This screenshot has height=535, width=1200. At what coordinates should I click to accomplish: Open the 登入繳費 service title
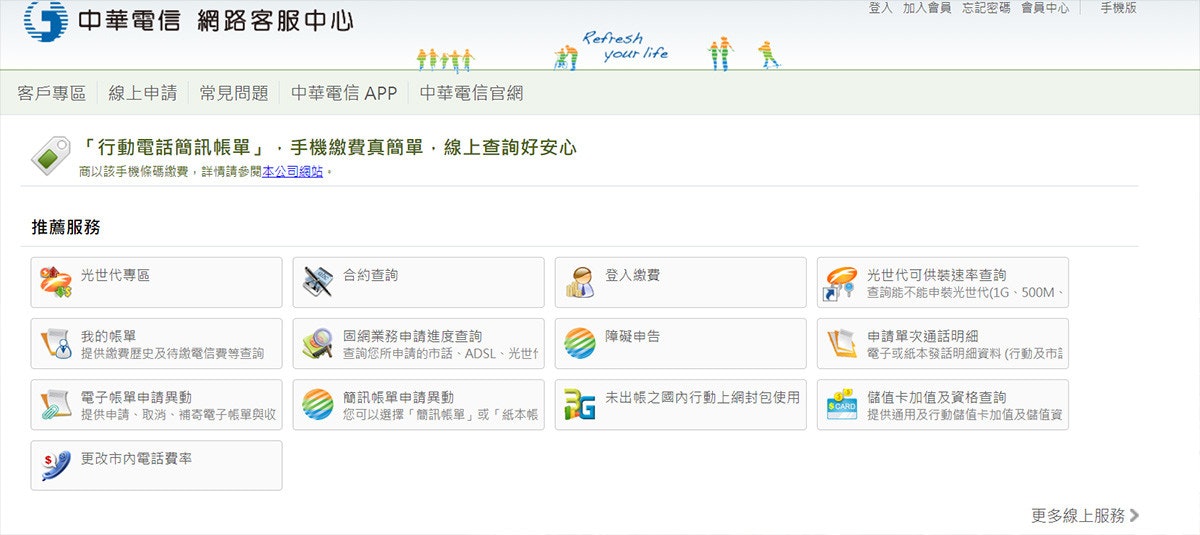pos(632,275)
